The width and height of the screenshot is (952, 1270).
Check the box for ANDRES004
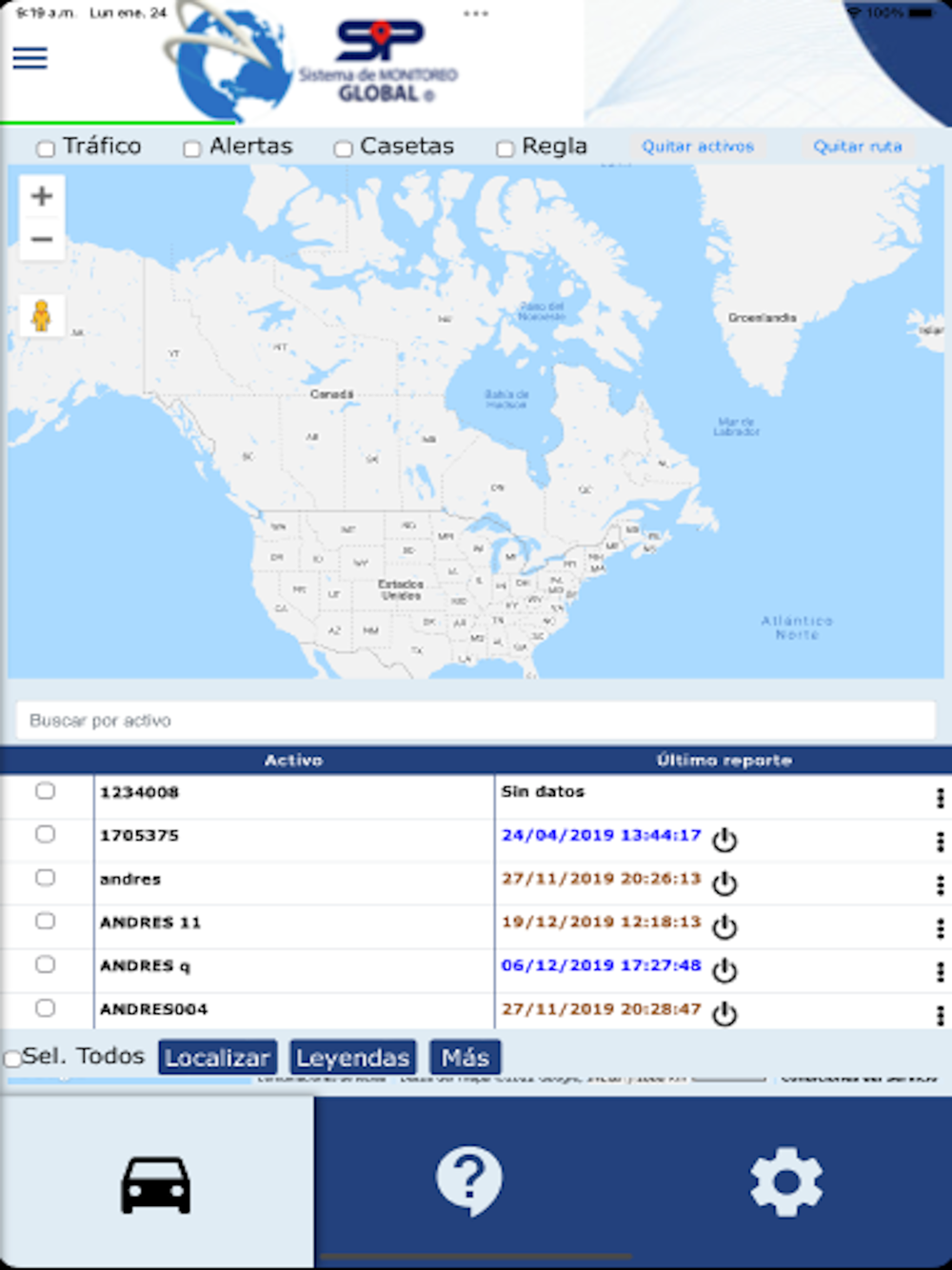tap(45, 1008)
